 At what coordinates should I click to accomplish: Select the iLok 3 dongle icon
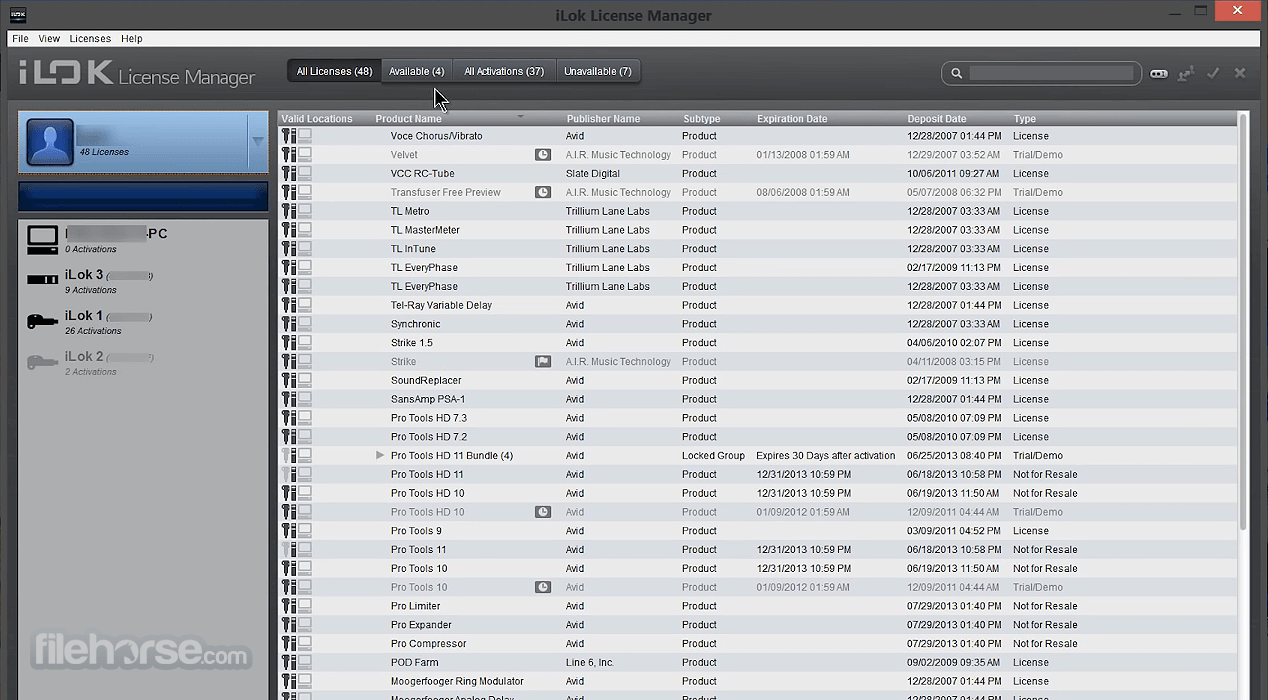[42, 279]
